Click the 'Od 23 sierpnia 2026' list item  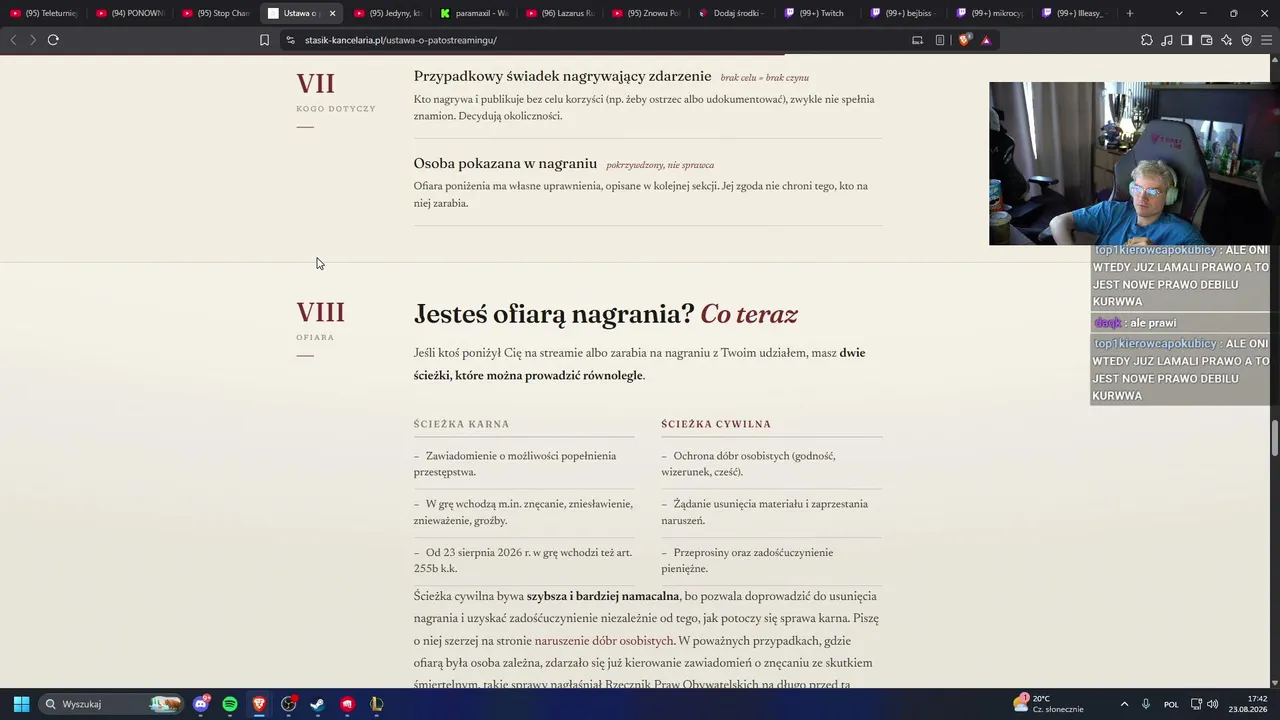(x=523, y=561)
